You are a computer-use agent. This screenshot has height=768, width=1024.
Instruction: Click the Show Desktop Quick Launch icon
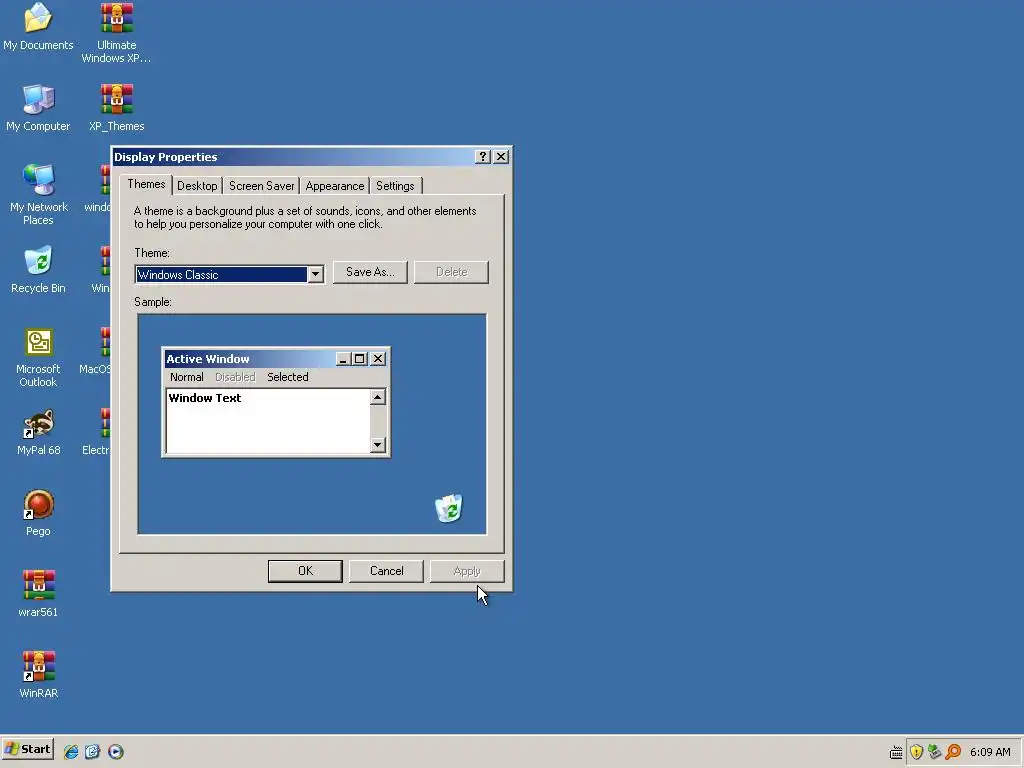[93, 752]
